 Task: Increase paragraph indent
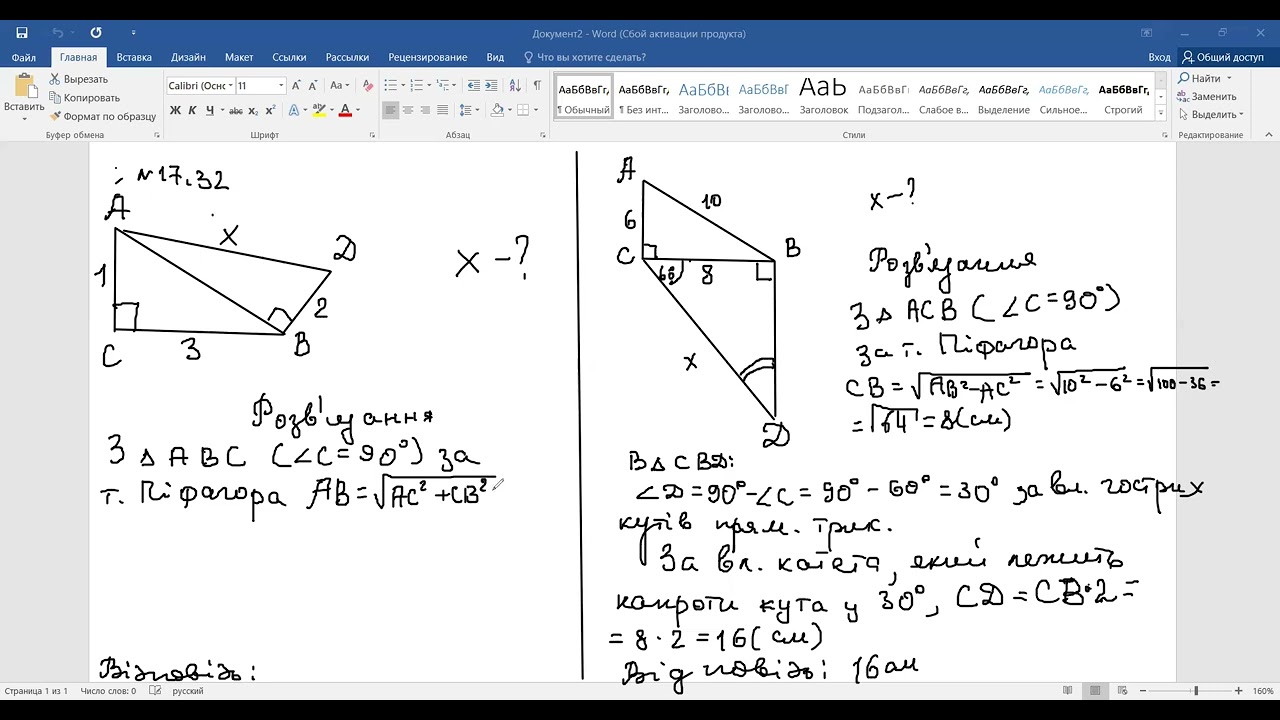point(492,86)
